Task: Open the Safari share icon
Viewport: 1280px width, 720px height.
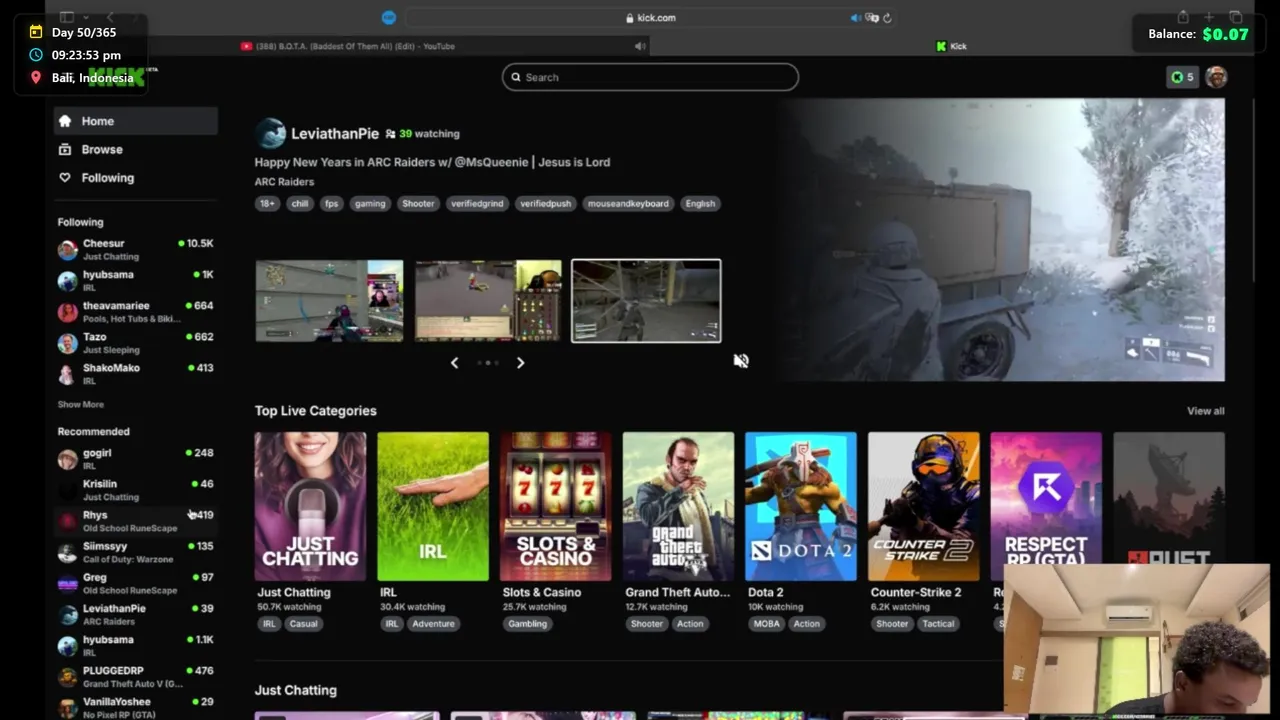Action: click(1183, 17)
